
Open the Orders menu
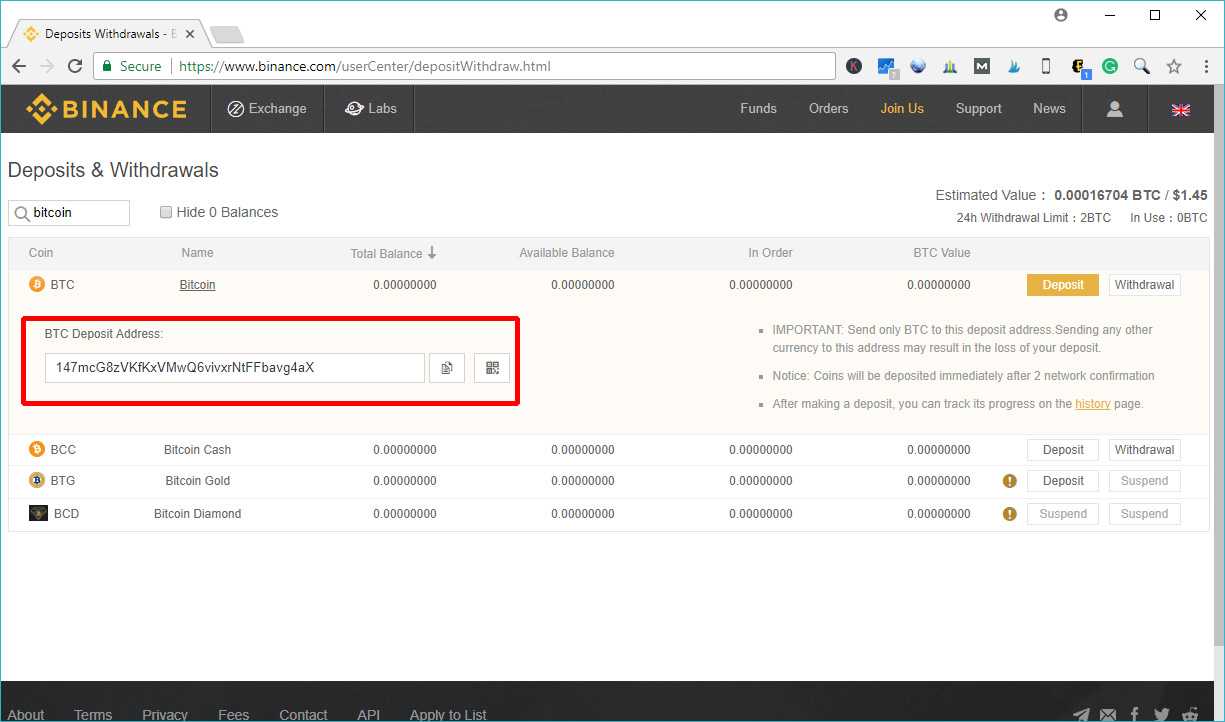828,109
